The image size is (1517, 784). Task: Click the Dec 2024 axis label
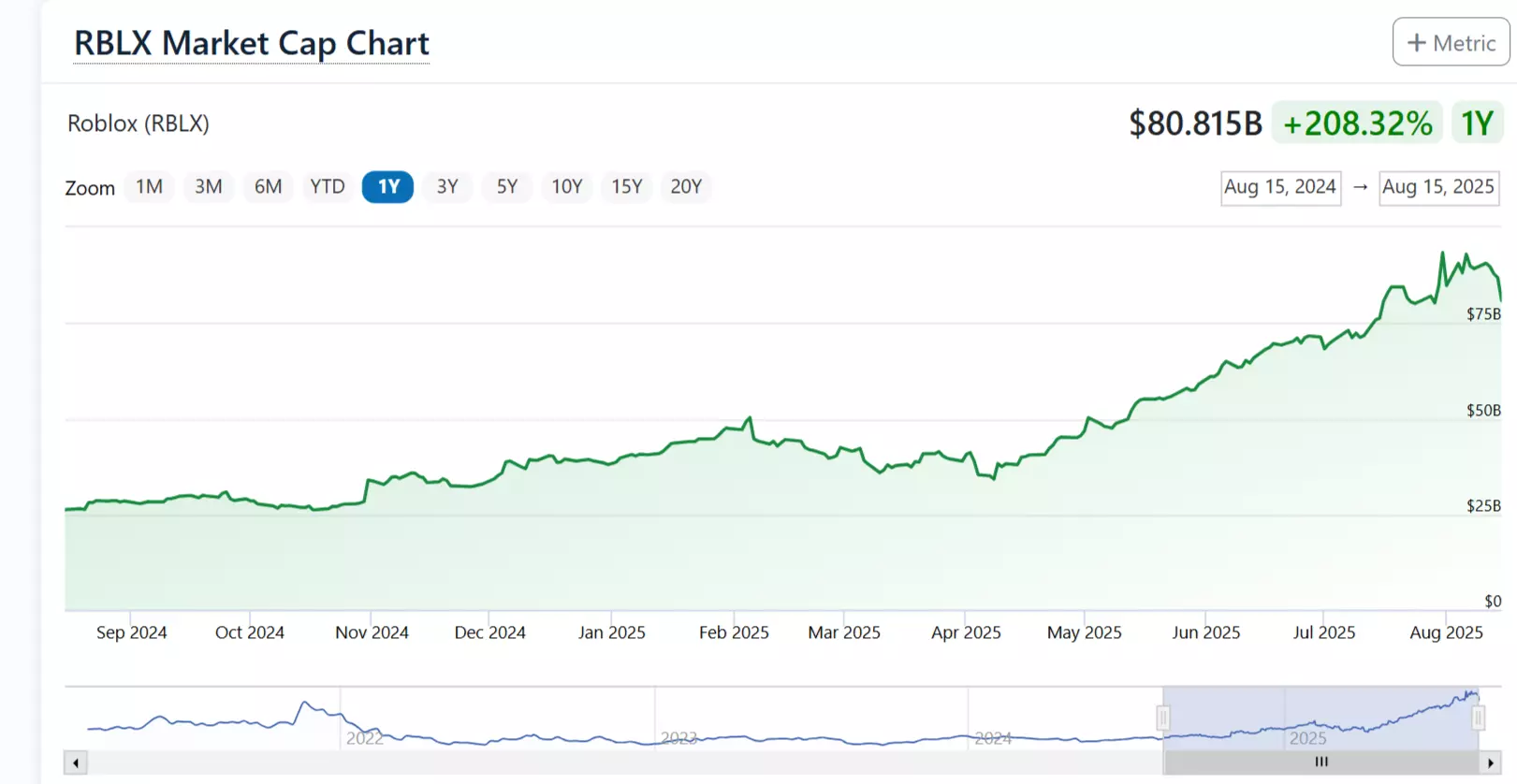[489, 632]
